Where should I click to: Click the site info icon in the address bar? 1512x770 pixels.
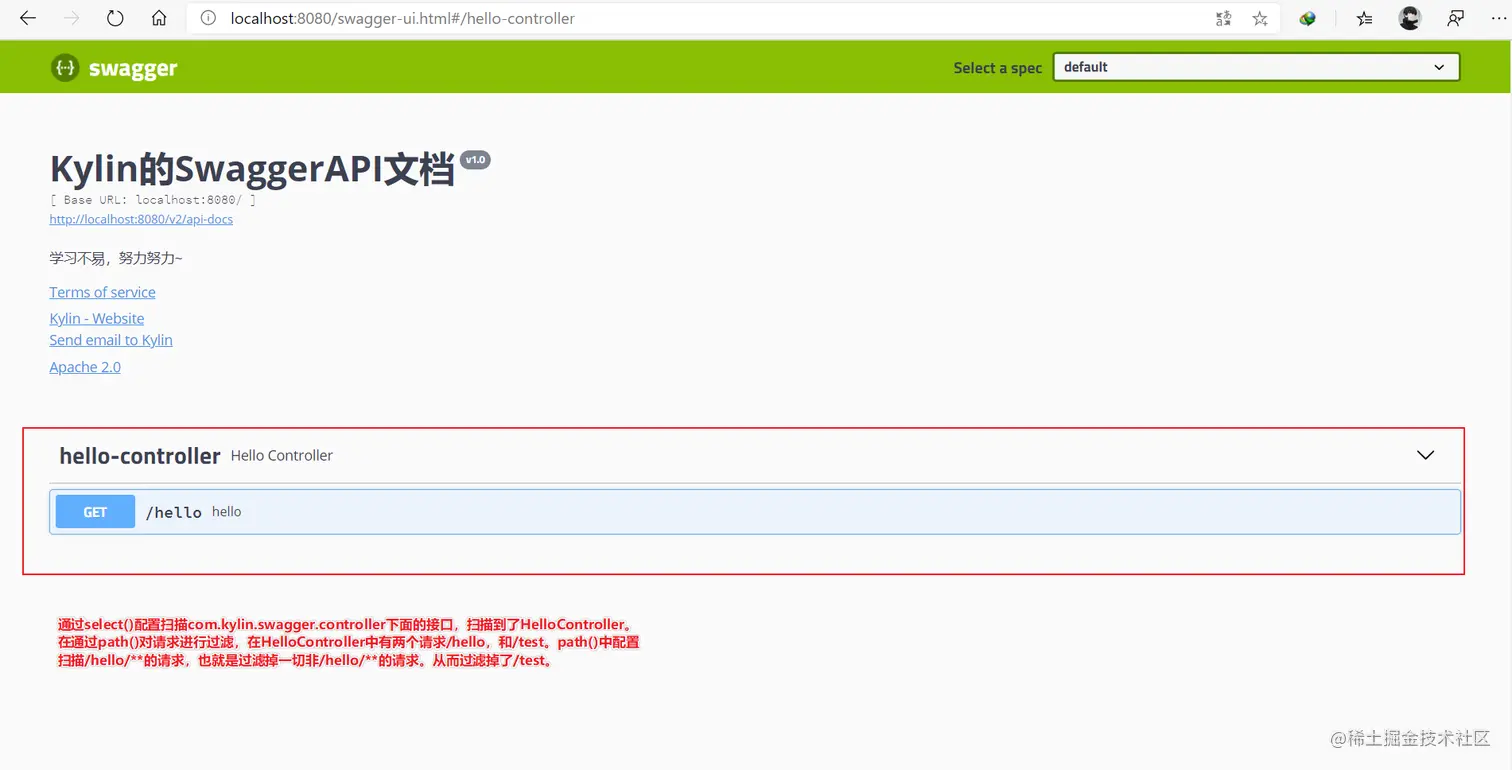[x=208, y=18]
